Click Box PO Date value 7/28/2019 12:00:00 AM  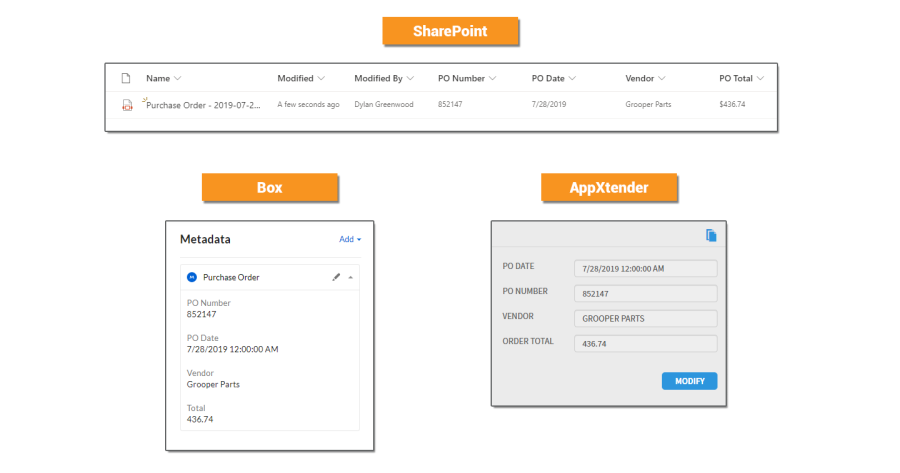coord(232,350)
